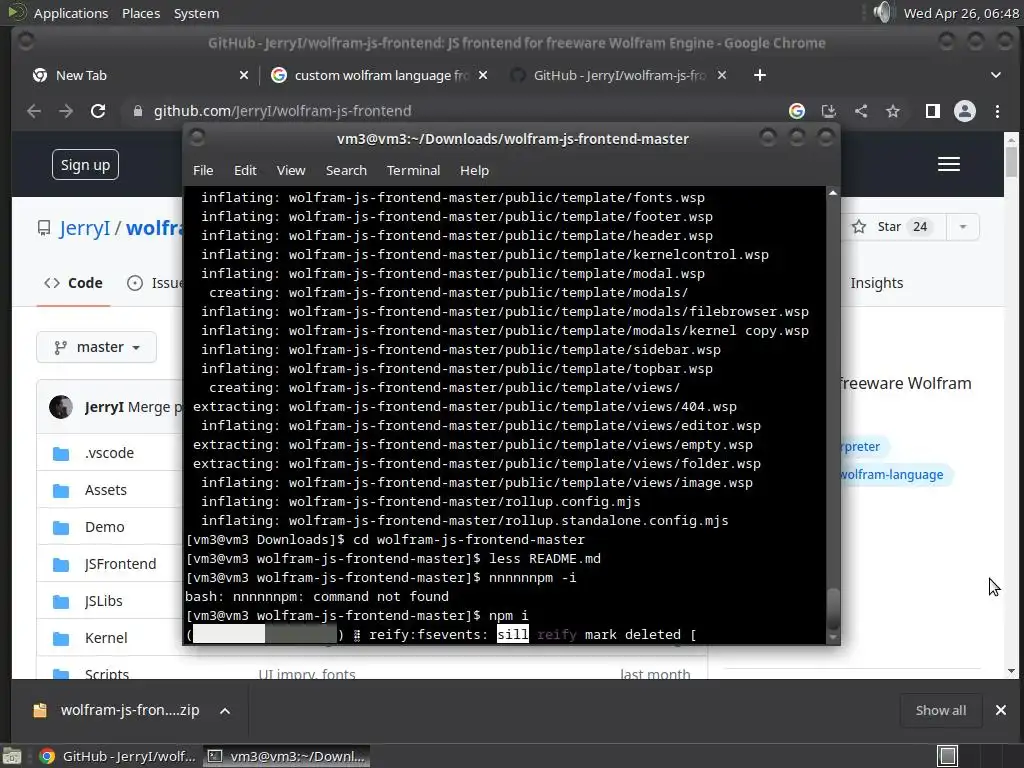Click the .vscode folder icon
1024x768 pixels.
click(61, 453)
